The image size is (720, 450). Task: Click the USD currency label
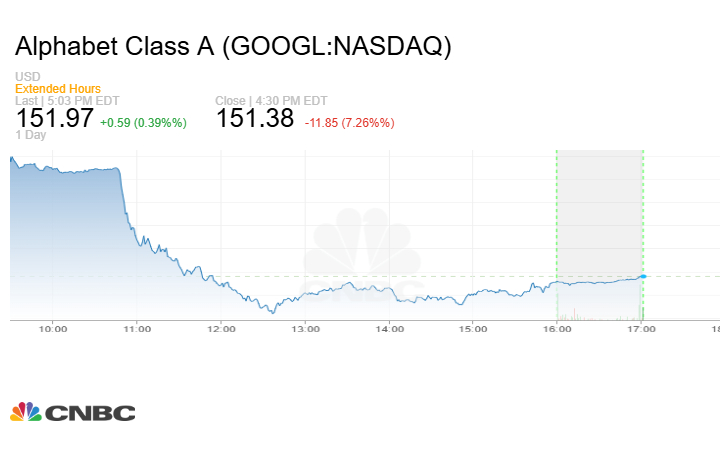click(x=27, y=77)
